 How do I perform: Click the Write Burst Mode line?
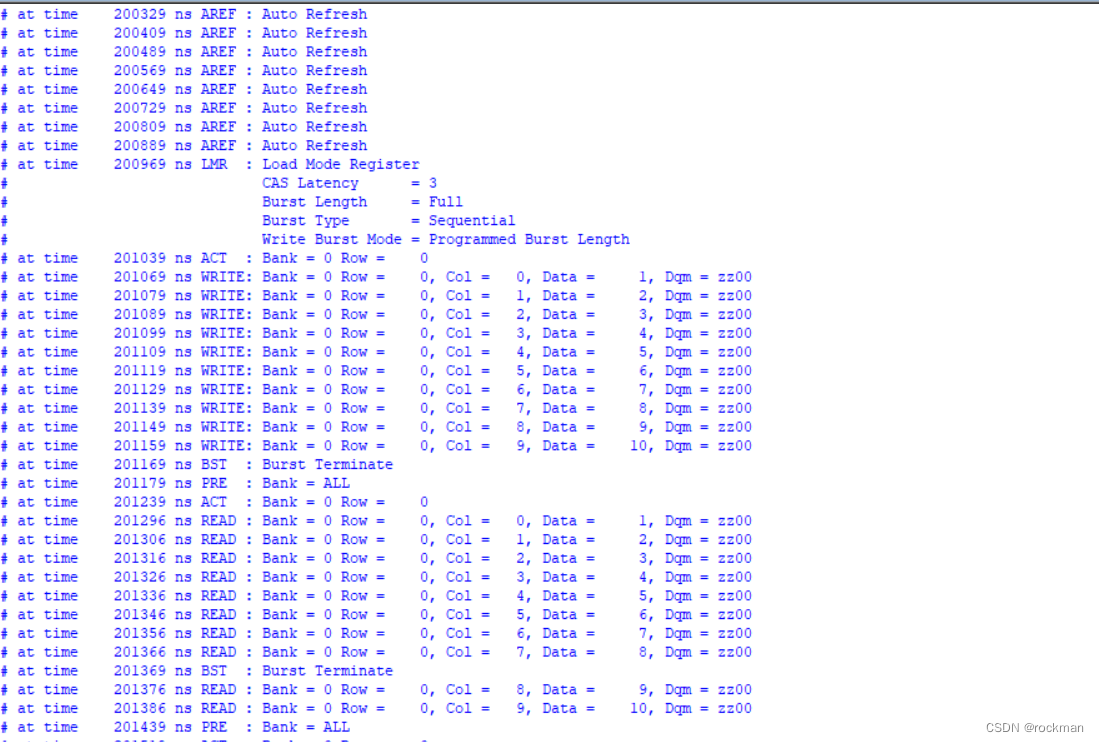point(315,240)
